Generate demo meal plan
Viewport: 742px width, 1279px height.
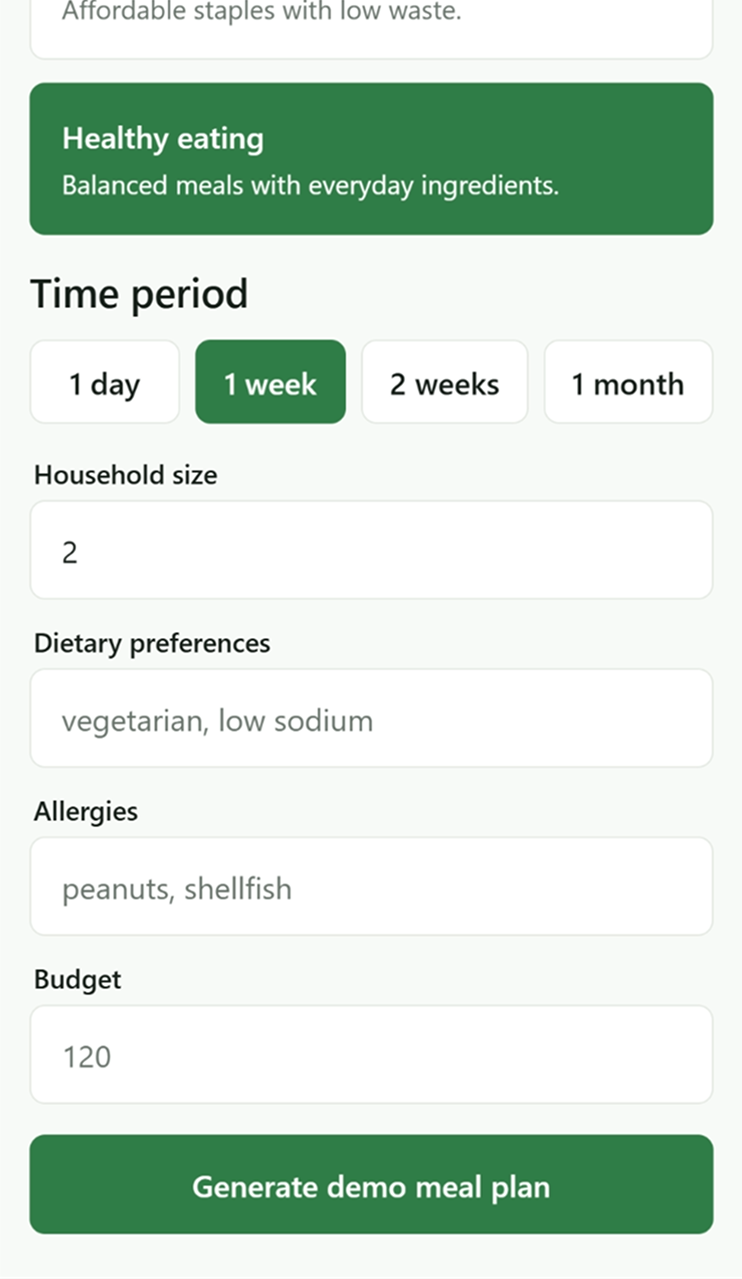pos(371,1184)
